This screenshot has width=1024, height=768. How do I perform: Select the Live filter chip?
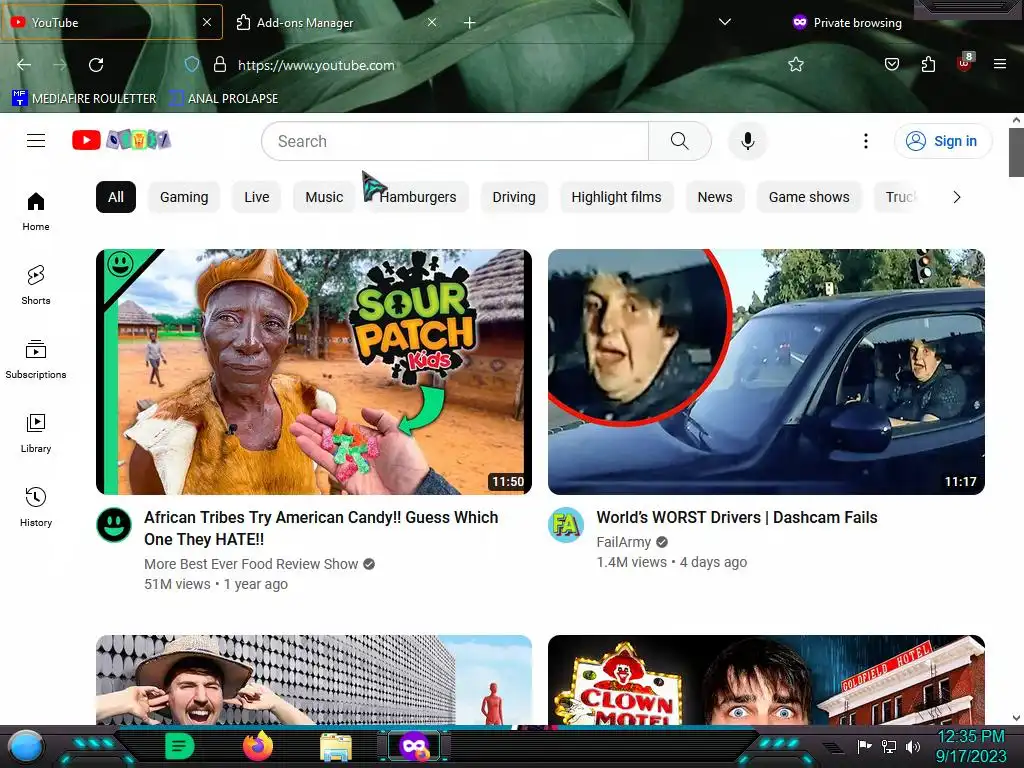click(257, 197)
